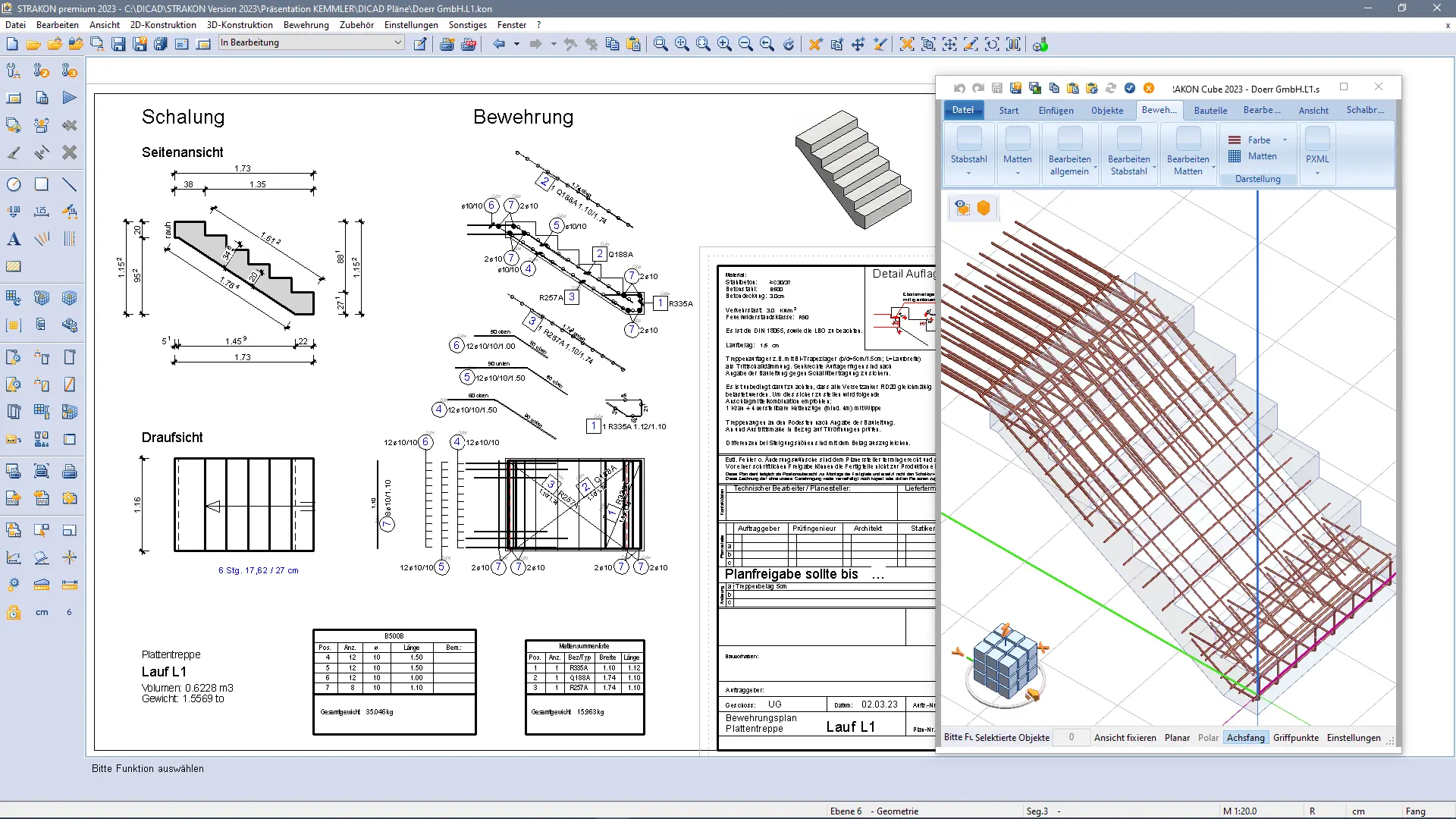This screenshot has height=819, width=1456.
Task: Click the new document icon
Action: [x=12, y=45]
